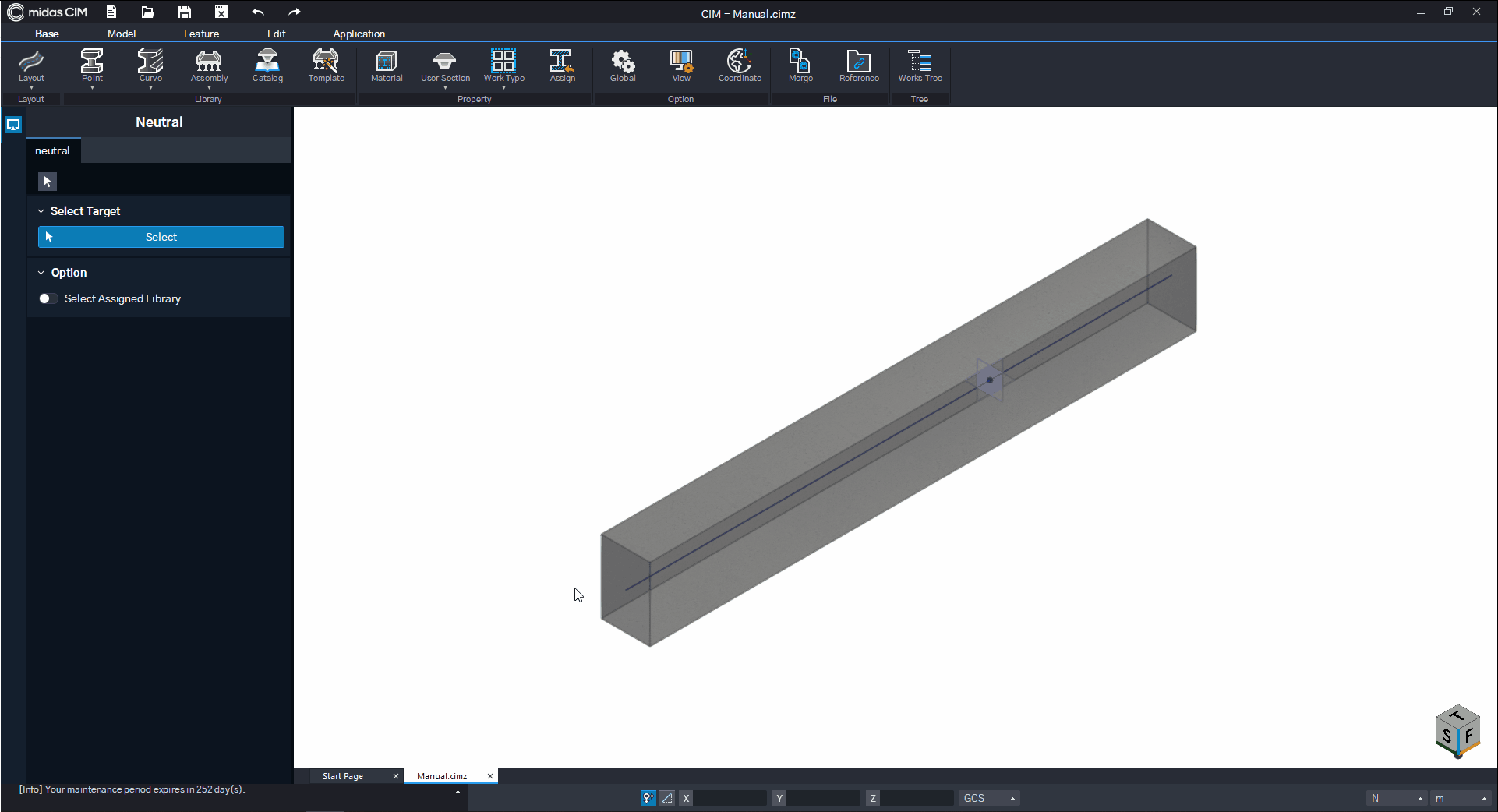Click the Close file icon in title bar

tap(221, 12)
